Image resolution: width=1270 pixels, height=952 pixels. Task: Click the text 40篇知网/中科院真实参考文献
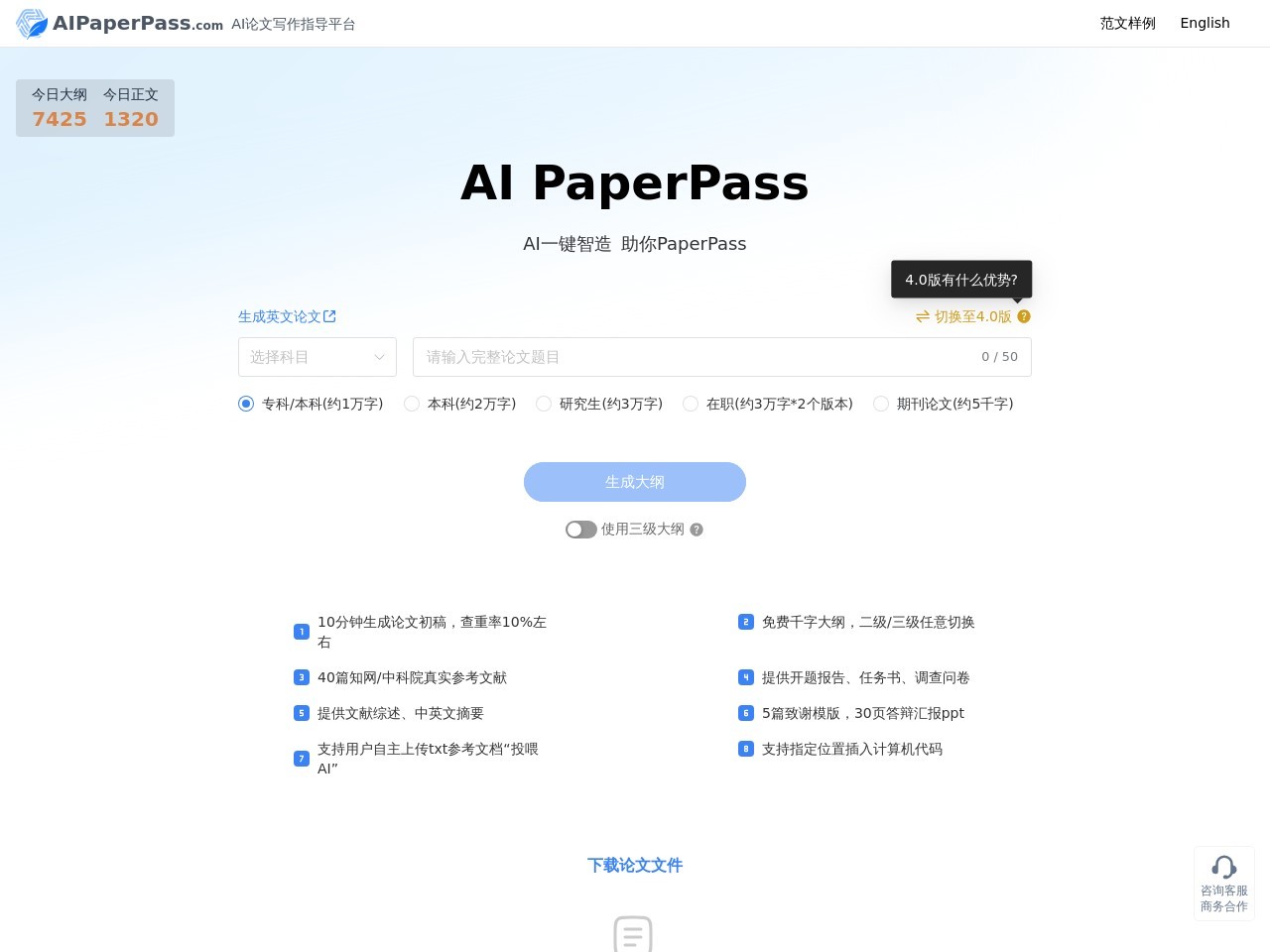coord(412,677)
